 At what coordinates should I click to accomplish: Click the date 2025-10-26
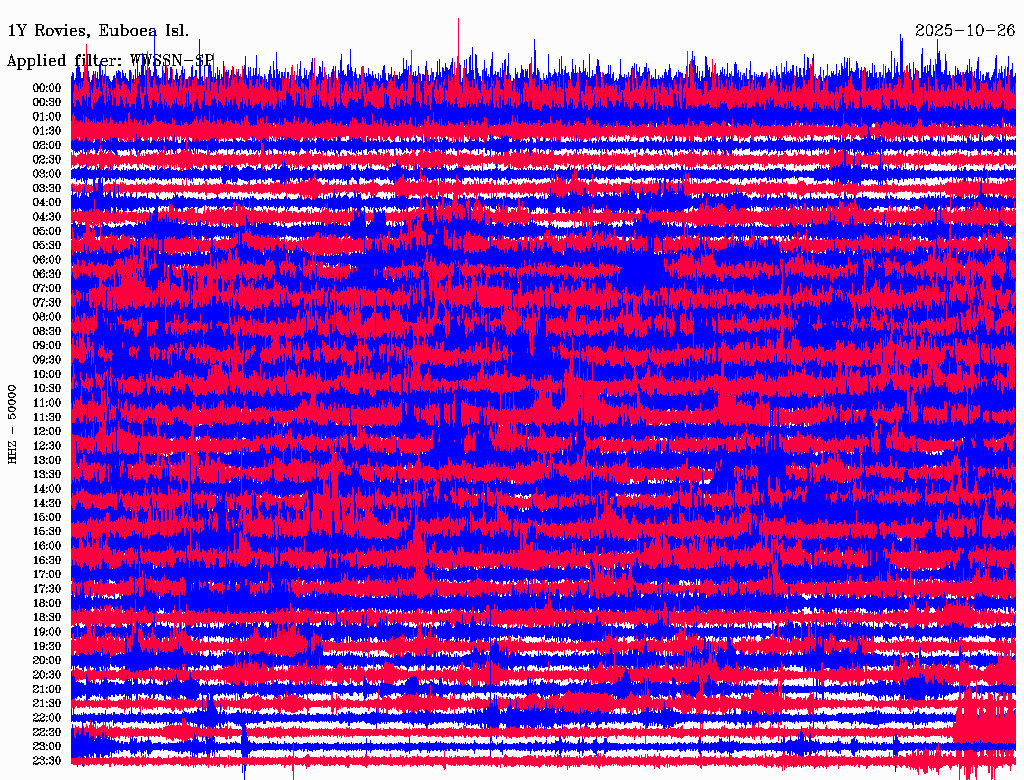click(x=964, y=31)
